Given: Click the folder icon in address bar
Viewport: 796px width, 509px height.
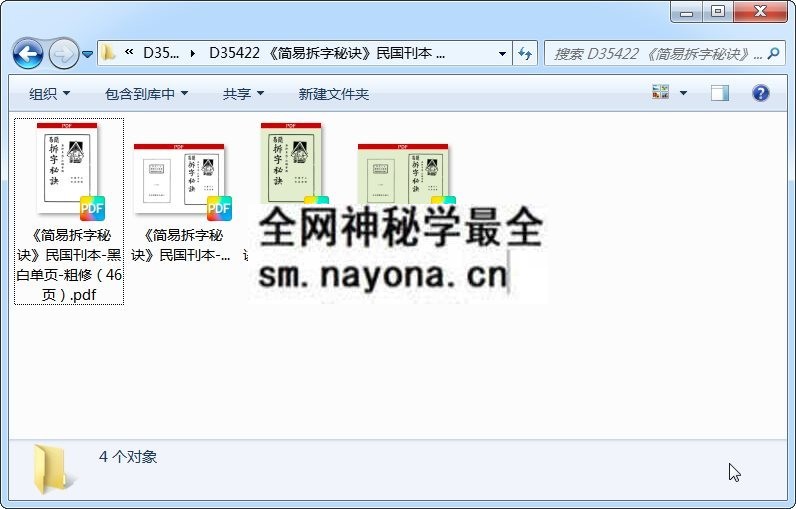Looking at the screenshot, I should pyautogui.click(x=108, y=53).
